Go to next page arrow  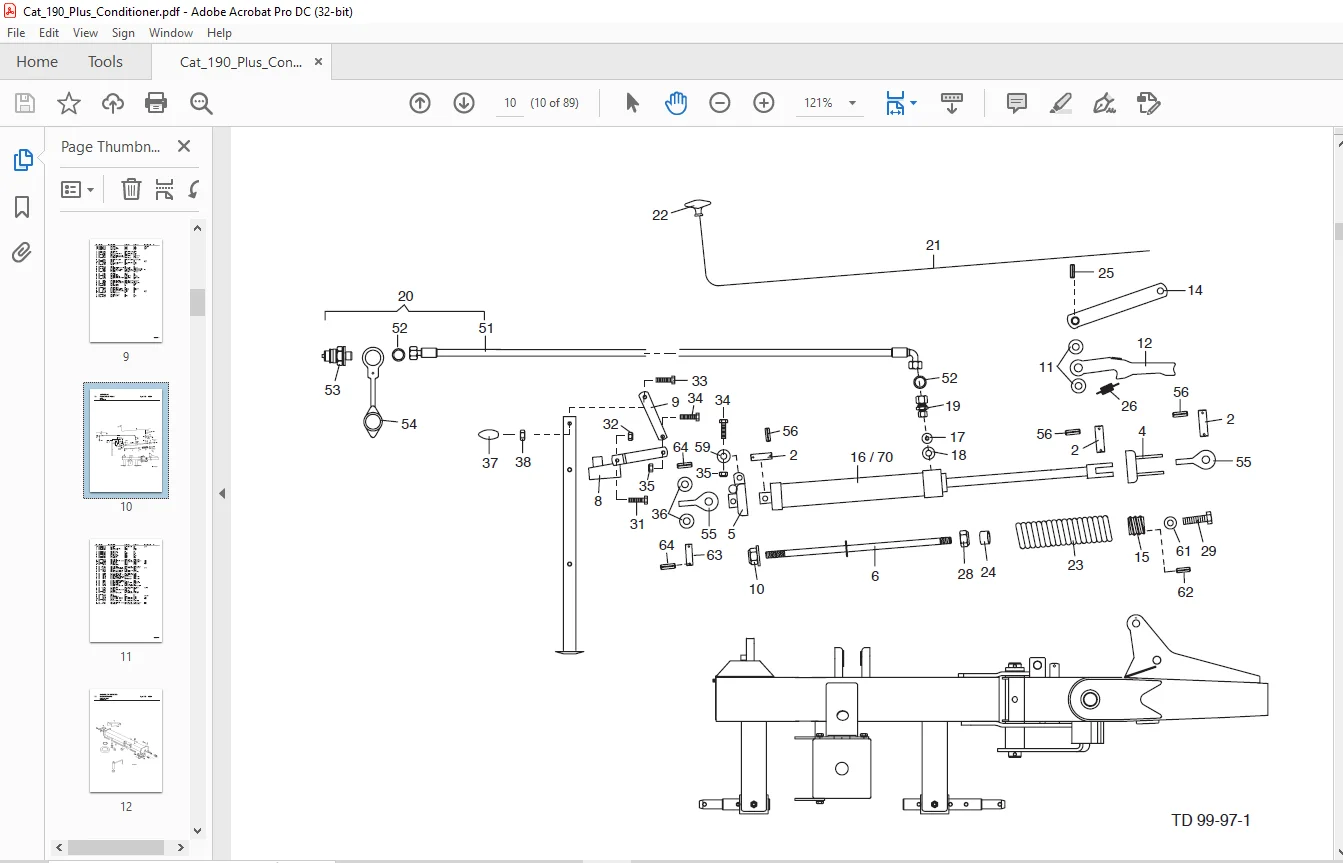[464, 103]
